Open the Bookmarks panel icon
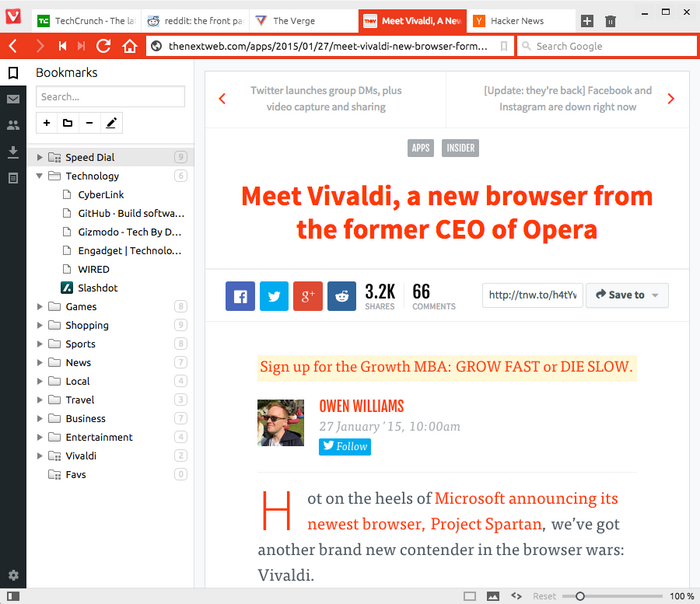Image resolution: width=700 pixels, height=604 pixels. point(13,73)
